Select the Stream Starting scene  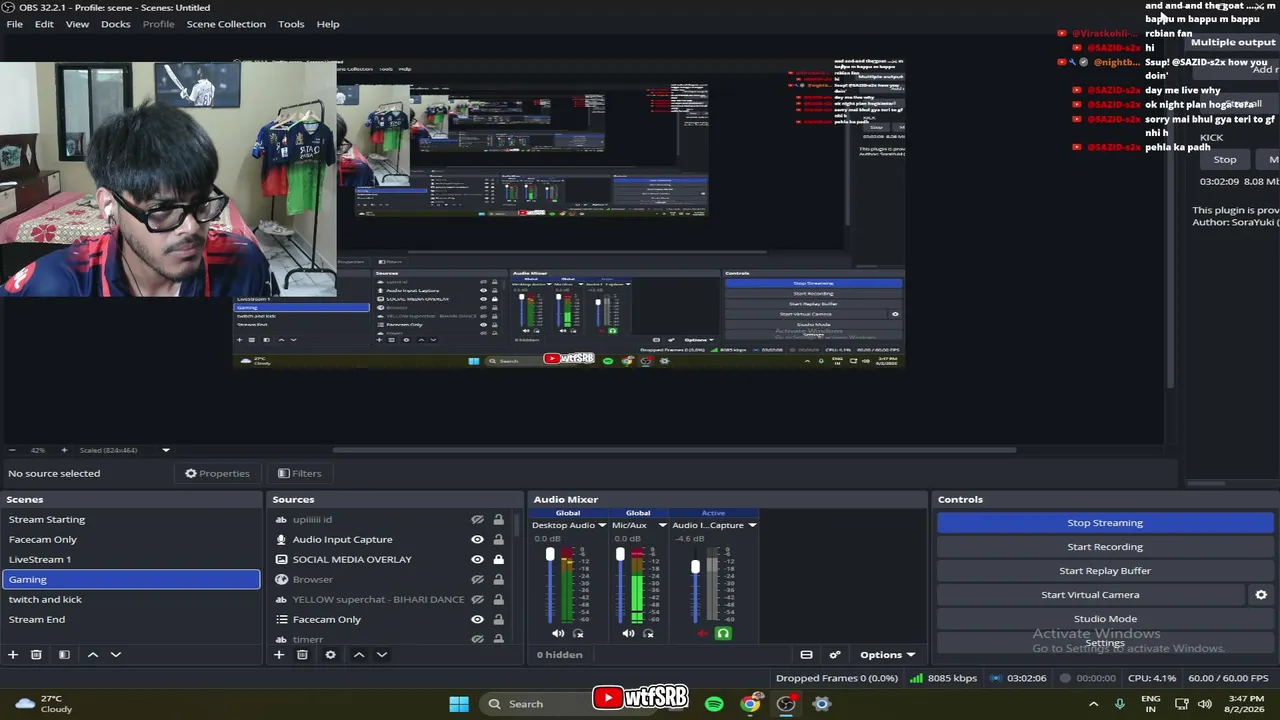click(x=131, y=520)
